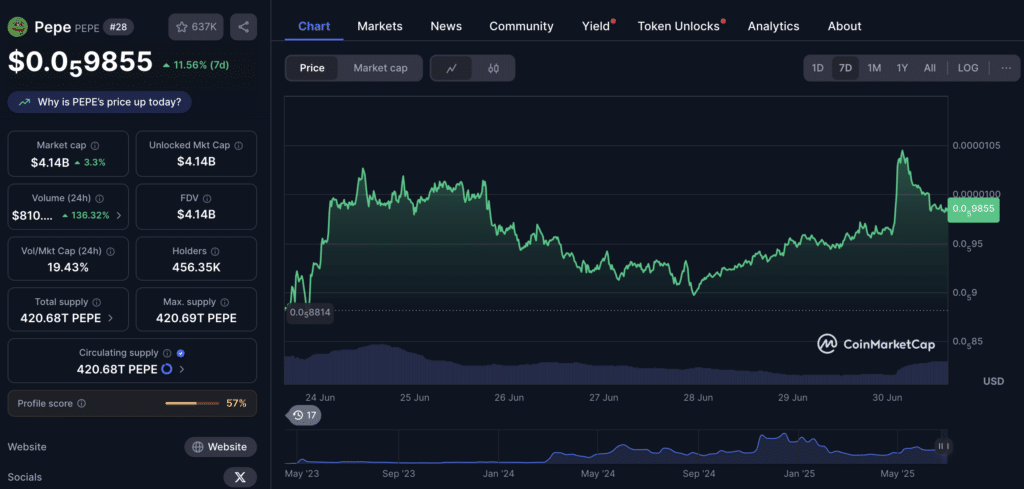
Task: Click the historical overview mini chart
Action: pos(615,447)
